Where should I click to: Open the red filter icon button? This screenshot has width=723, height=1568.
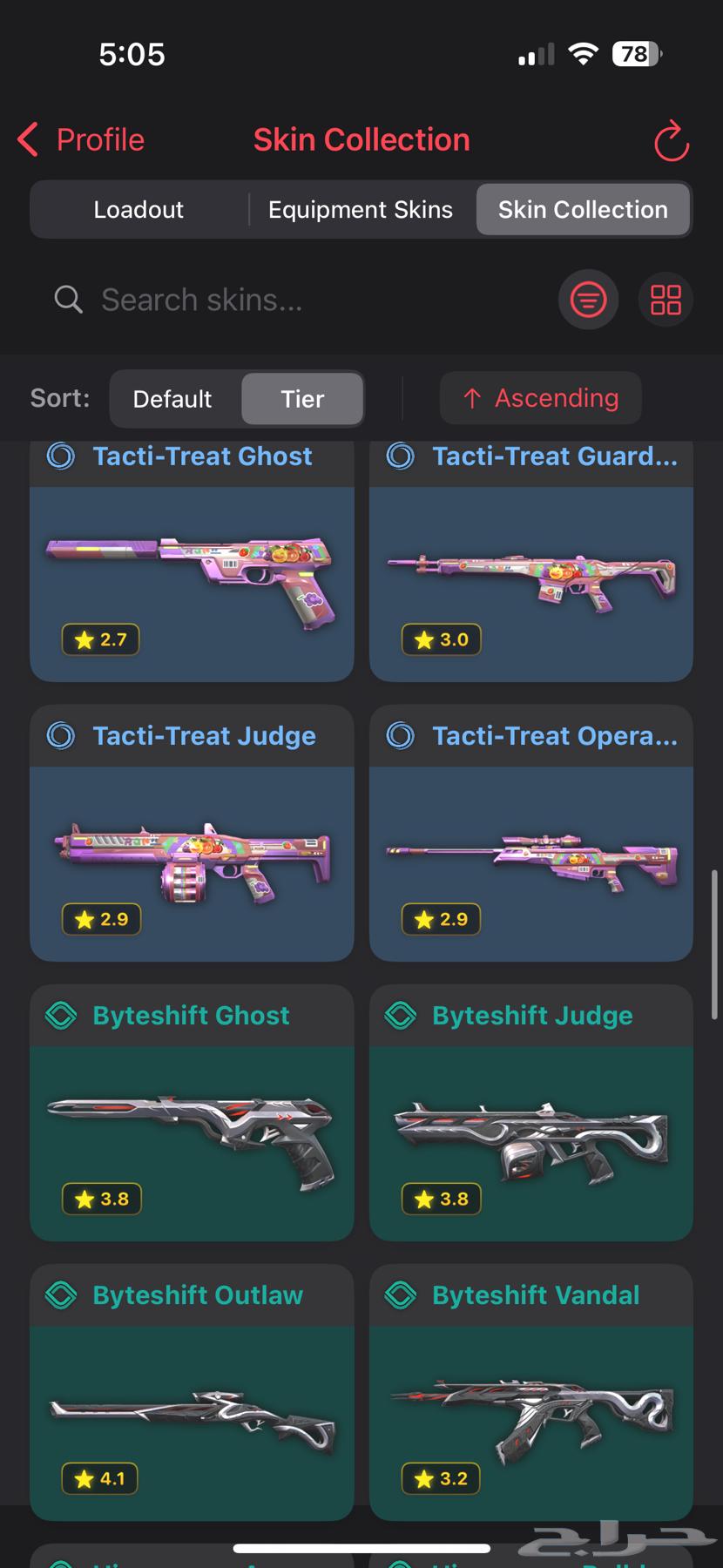pyautogui.click(x=588, y=301)
